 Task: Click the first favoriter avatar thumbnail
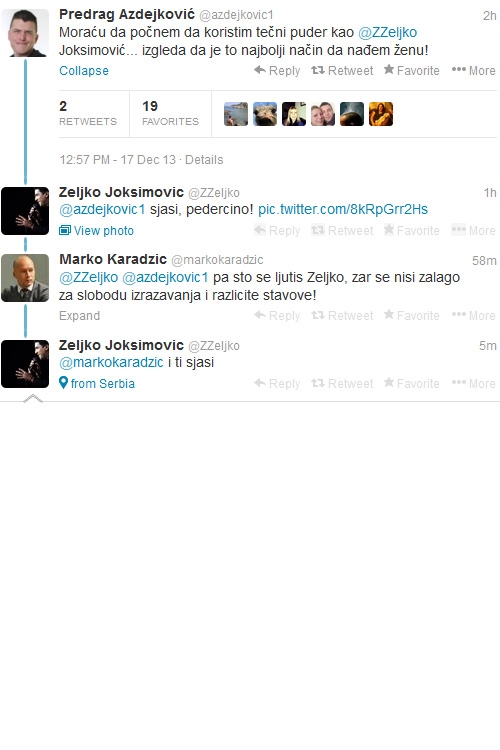coord(236,114)
